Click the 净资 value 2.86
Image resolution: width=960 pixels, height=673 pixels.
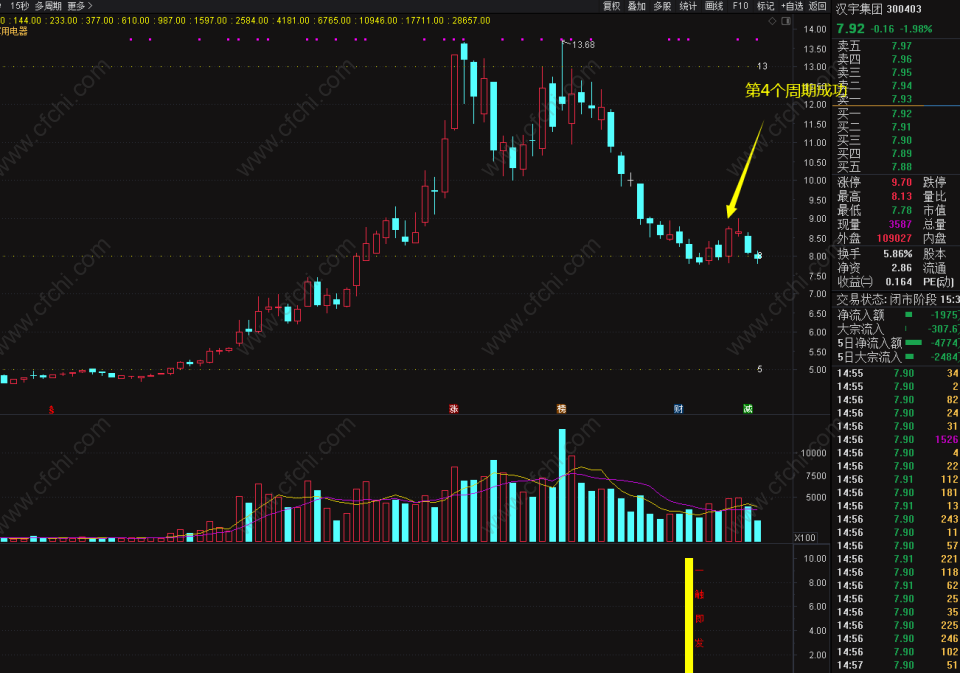(x=901, y=268)
